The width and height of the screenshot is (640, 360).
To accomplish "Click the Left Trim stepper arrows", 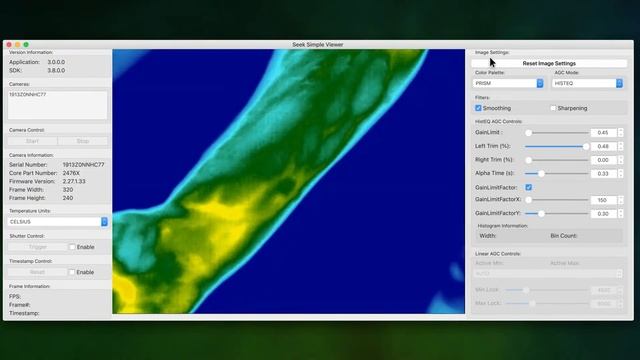I will pos(620,146).
